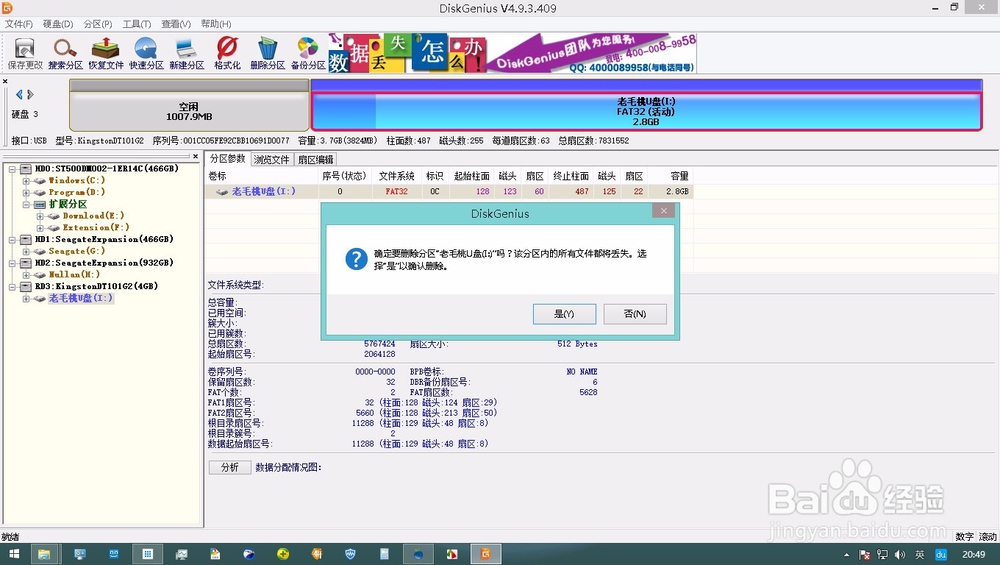This screenshot has width=1000, height=565.
Task: Select Program(D:) in the disk tree
Action: pos(77,192)
